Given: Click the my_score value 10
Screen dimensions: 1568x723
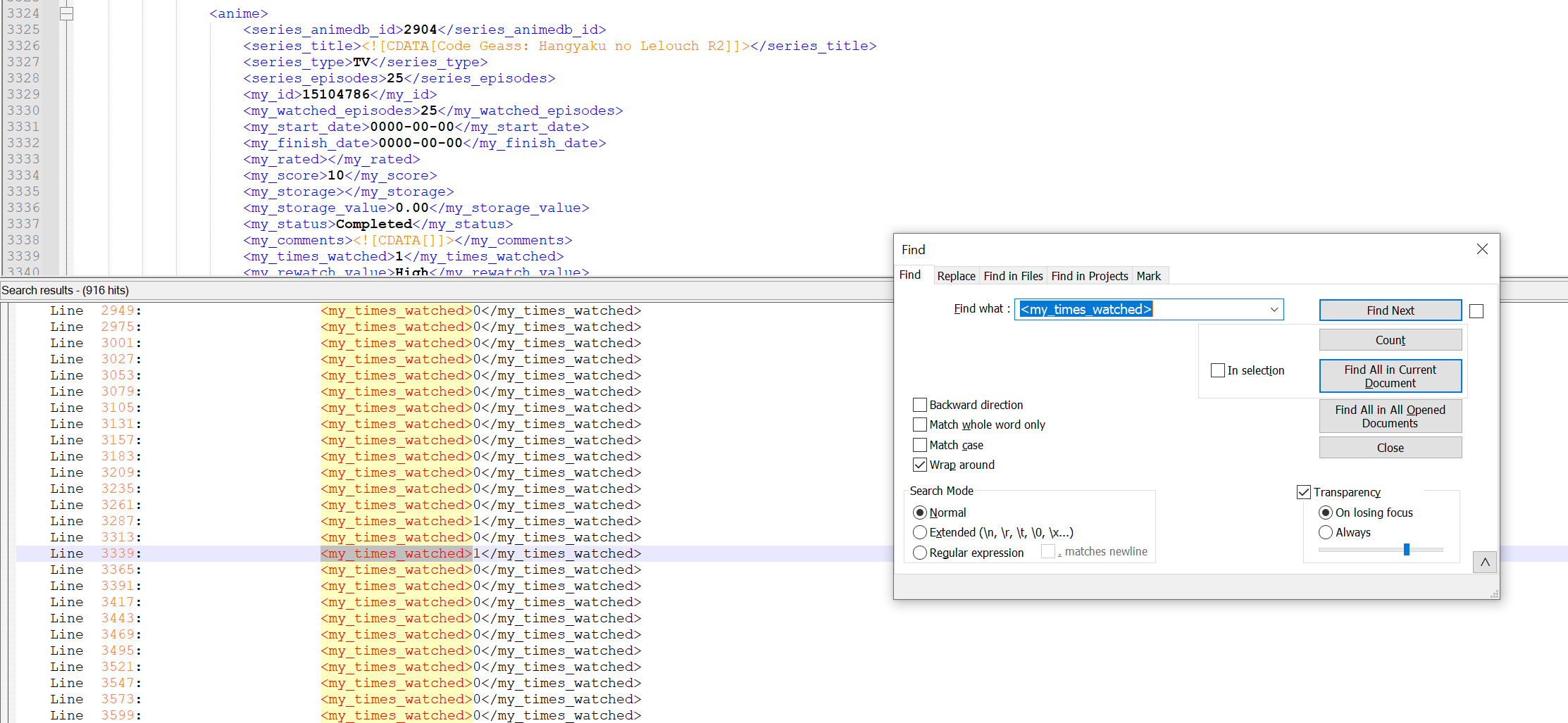Looking at the screenshot, I should [336, 175].
